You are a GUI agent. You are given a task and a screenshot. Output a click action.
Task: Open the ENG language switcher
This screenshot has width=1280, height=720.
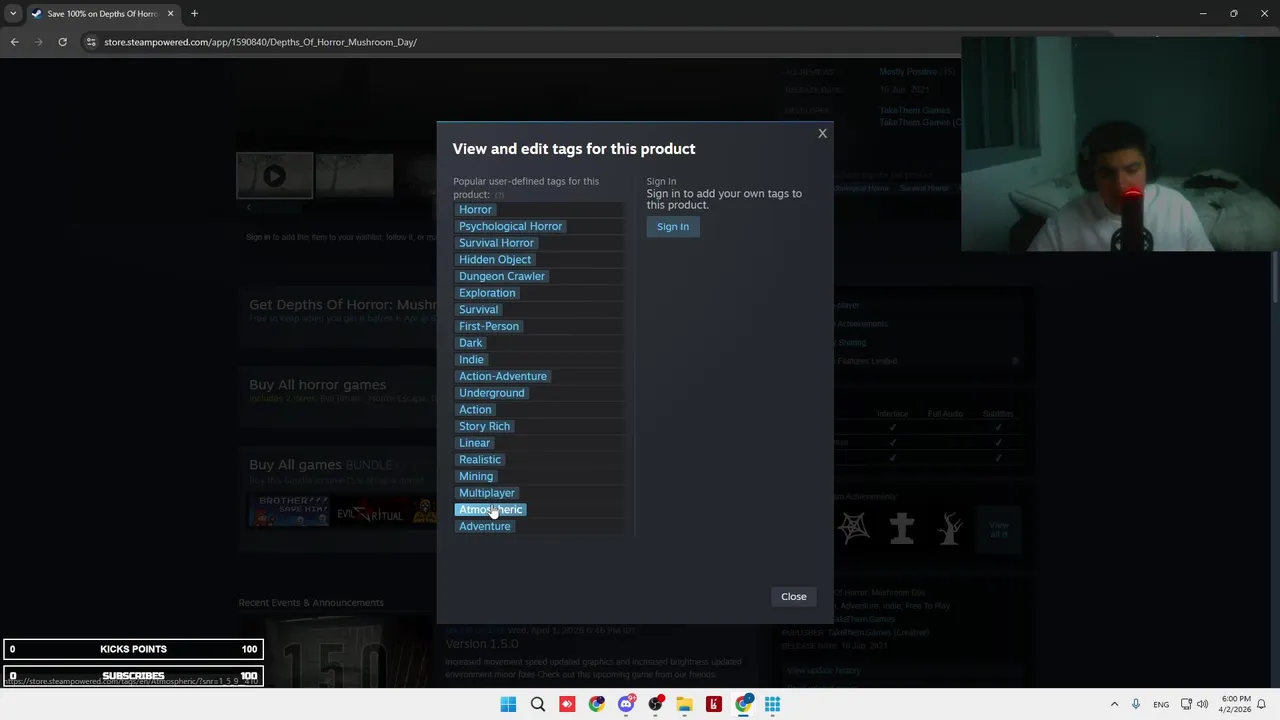click(x=1161, y=704)
